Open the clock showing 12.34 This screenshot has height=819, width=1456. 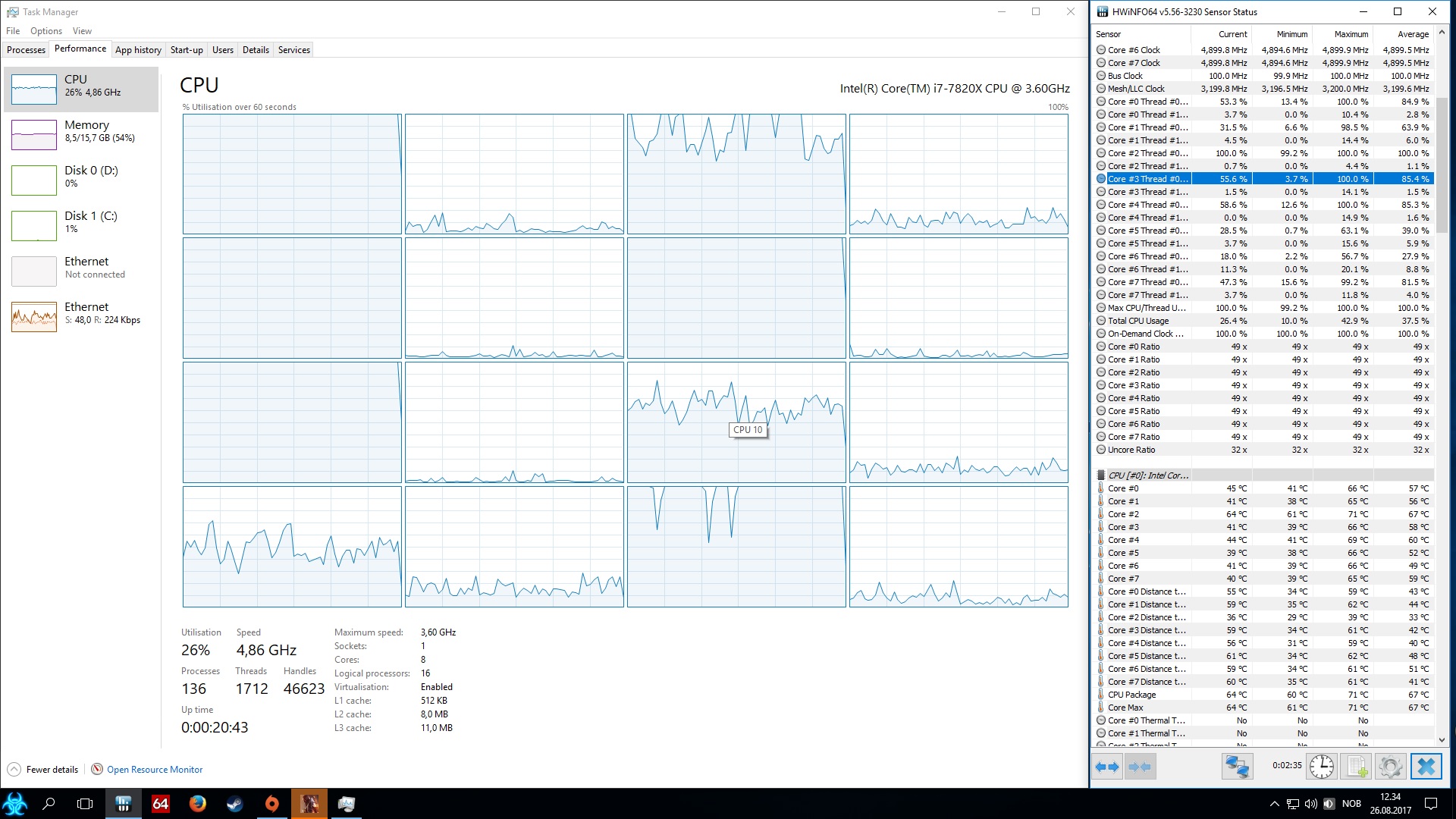[x=1391, y=804]
